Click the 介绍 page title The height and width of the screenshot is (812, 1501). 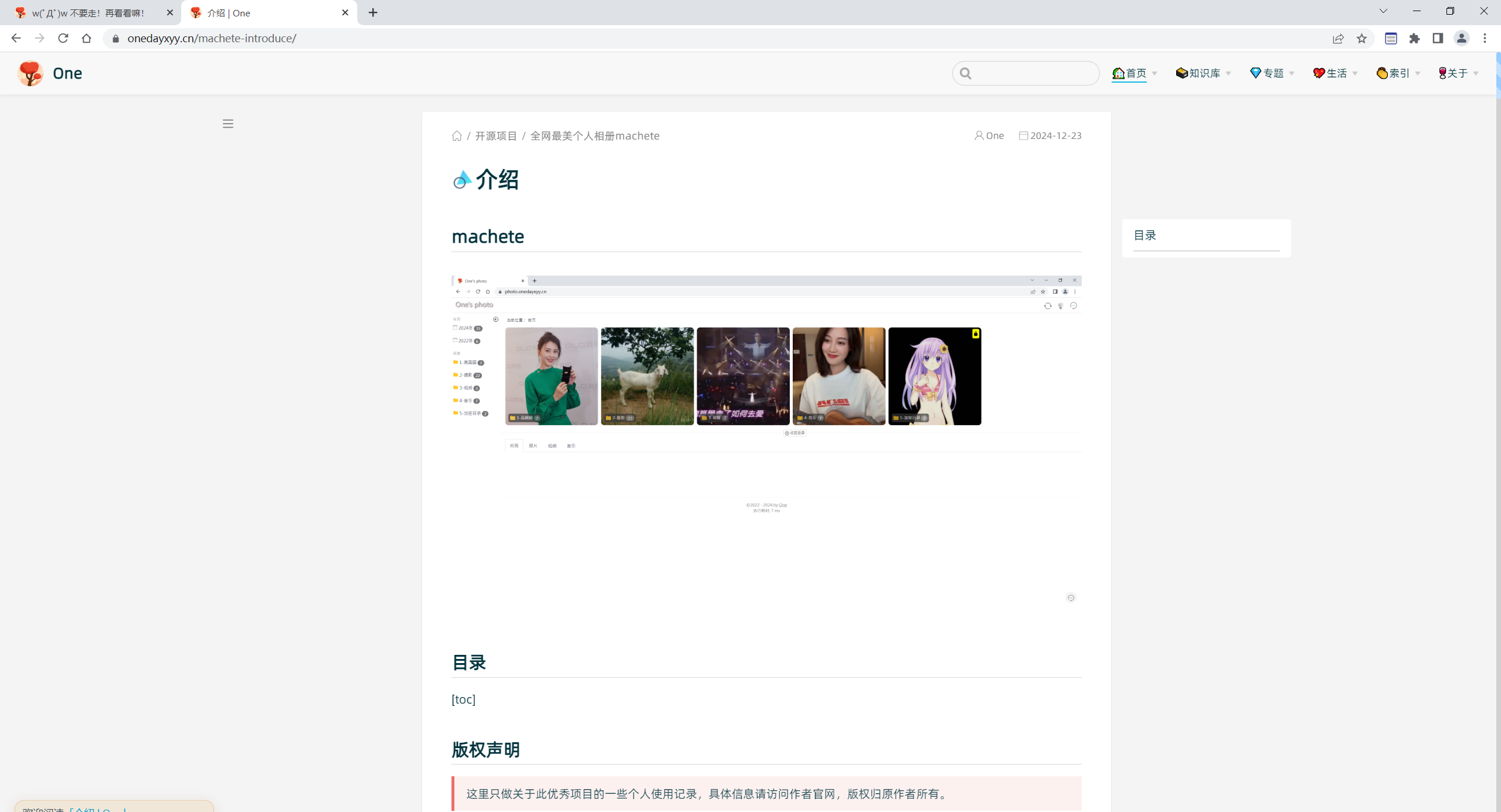(x=497, y=179)
